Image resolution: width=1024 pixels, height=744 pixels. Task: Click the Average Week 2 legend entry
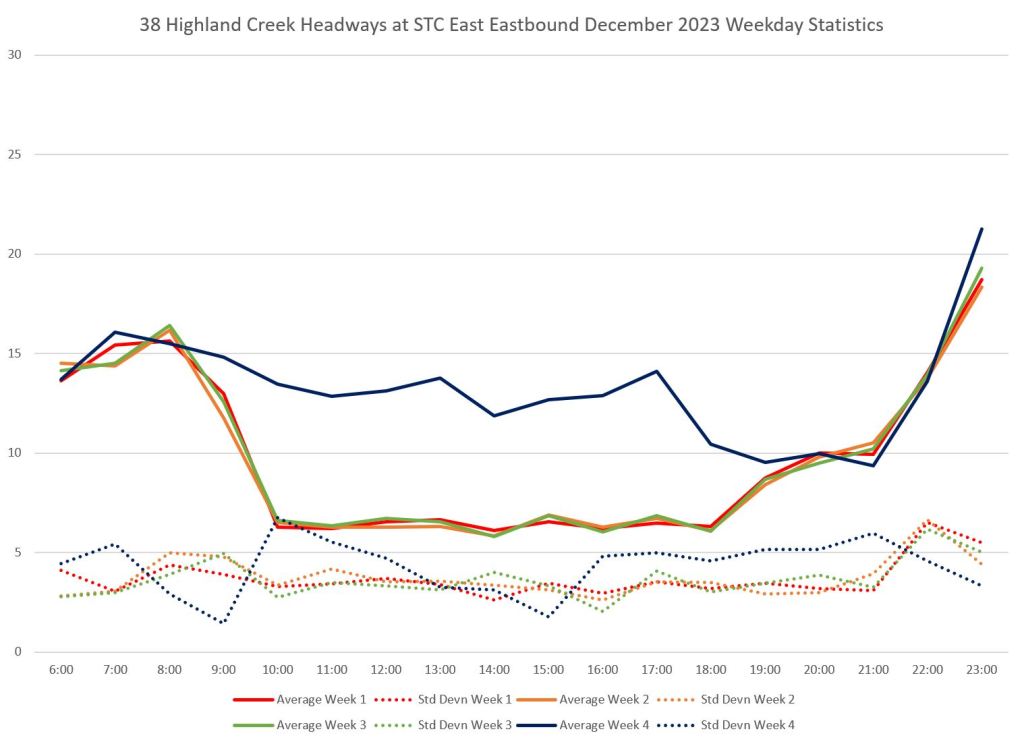[x=604, y=699]
